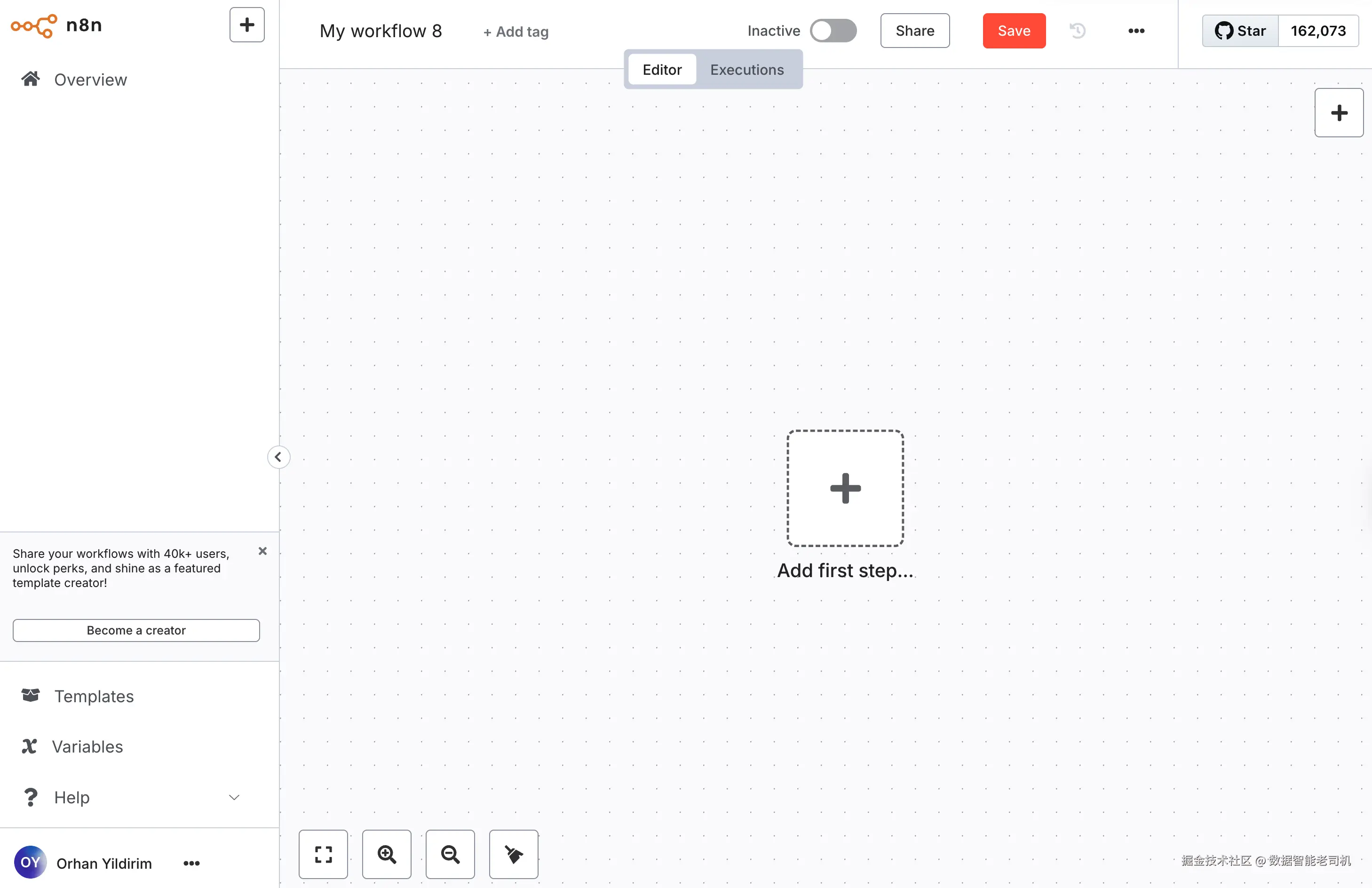Image resolution: width=1372 pixels, height=888 pixels.
Task: Click the Add tag link
Action: (516, 32)
